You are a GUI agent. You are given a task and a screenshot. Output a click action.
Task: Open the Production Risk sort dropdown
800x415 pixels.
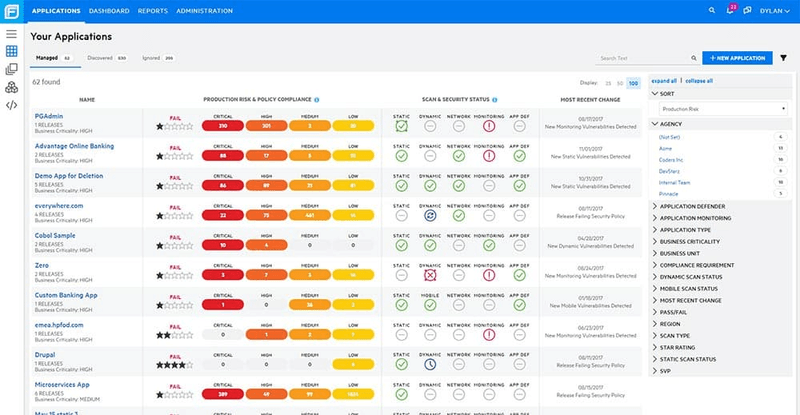[723, 109]
